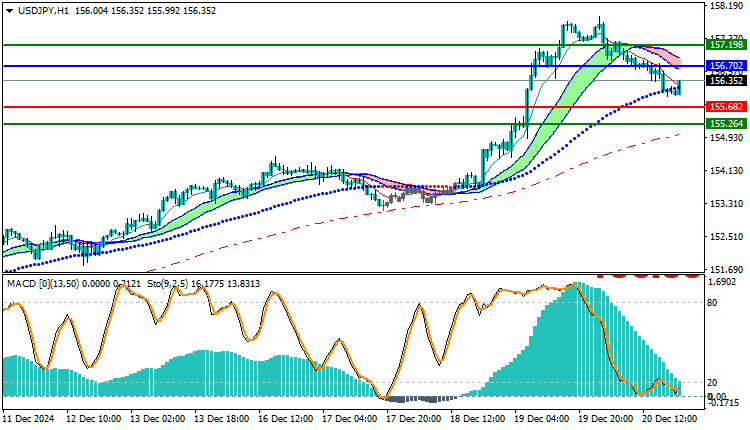The width and height of the screenshot is (750, 430).
Task: Click the 13 Dec 02:00 time axis label
Action: click(158, 419)
